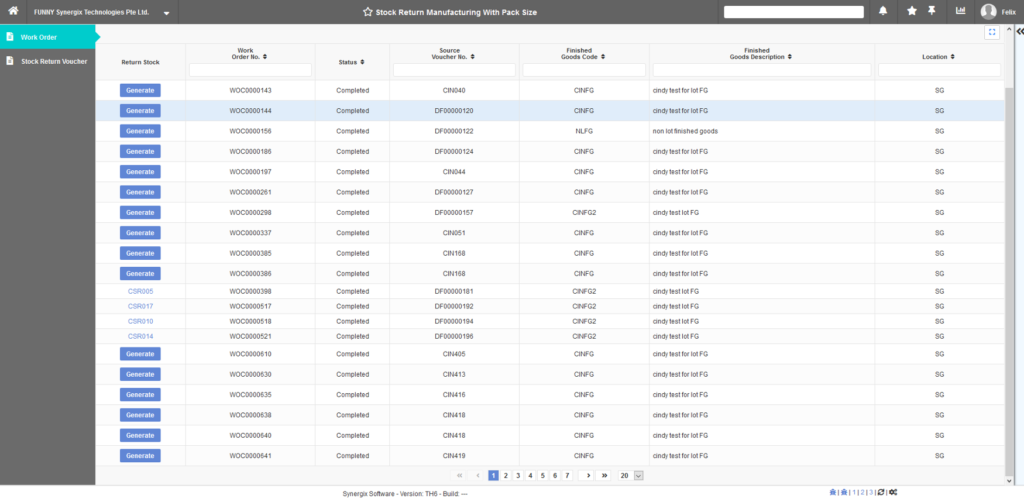Select 'non lot finished goods' description
The height and width of the screenshot is (502, 1024).
tap(685, 131)
